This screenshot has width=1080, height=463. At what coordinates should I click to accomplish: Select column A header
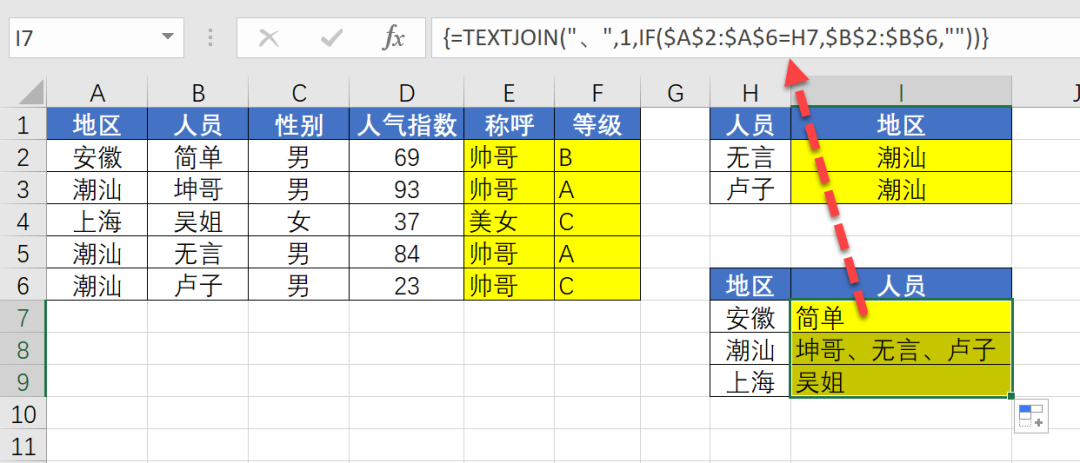click(97, 93)
